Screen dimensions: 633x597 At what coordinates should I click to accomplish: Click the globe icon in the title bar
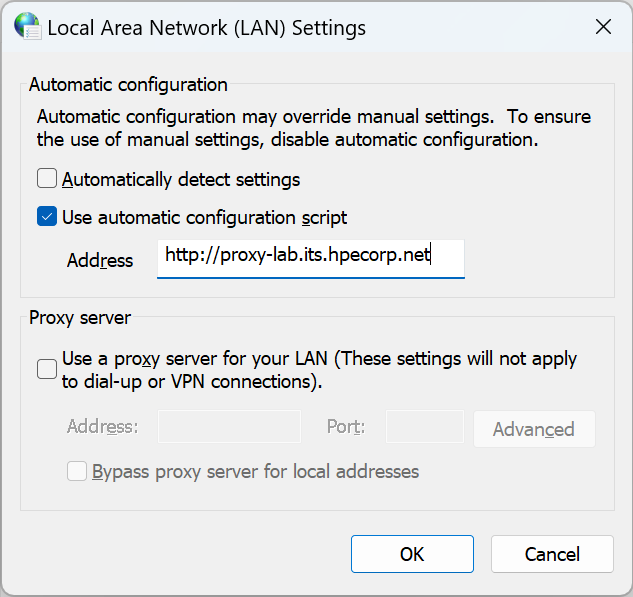click(25, 27)
